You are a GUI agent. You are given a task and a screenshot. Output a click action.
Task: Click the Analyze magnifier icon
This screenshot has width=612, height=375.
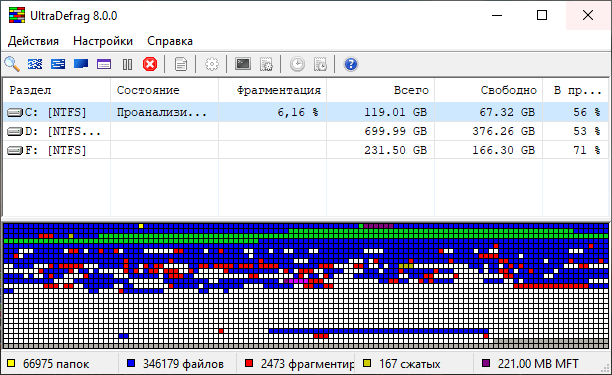pyautogui.click(x=12, y=64)
